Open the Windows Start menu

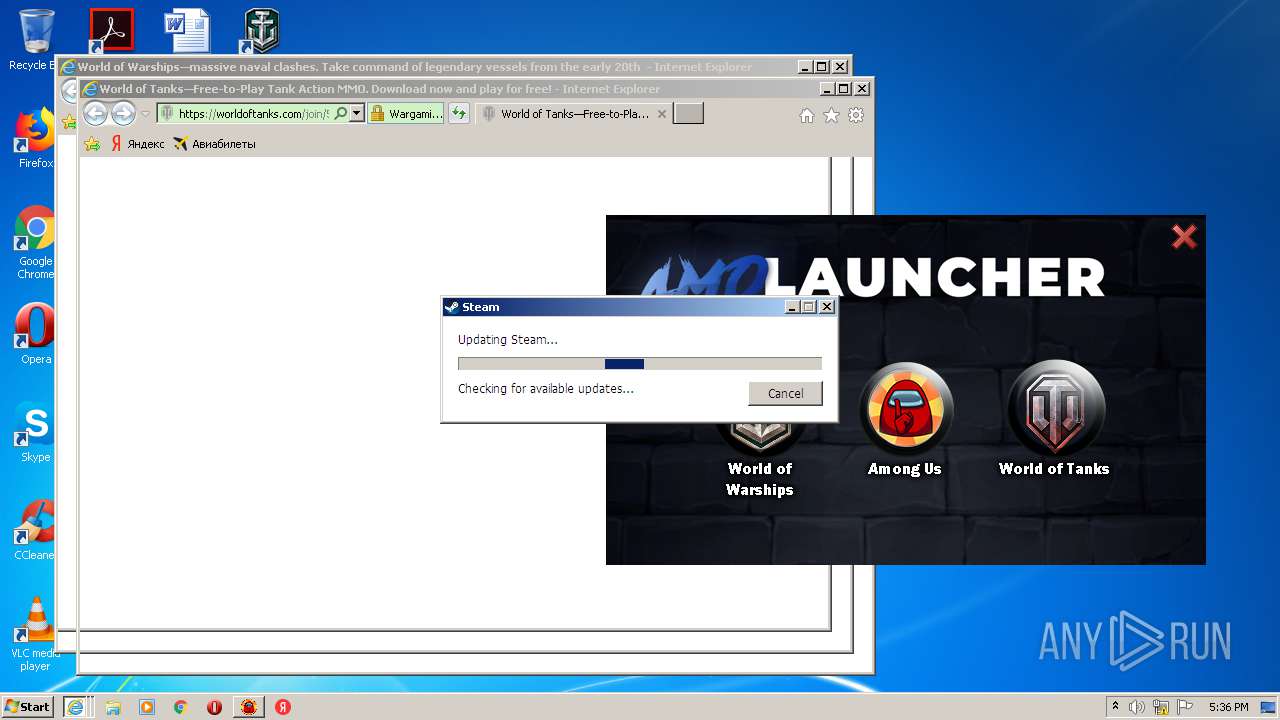point(28,706)
